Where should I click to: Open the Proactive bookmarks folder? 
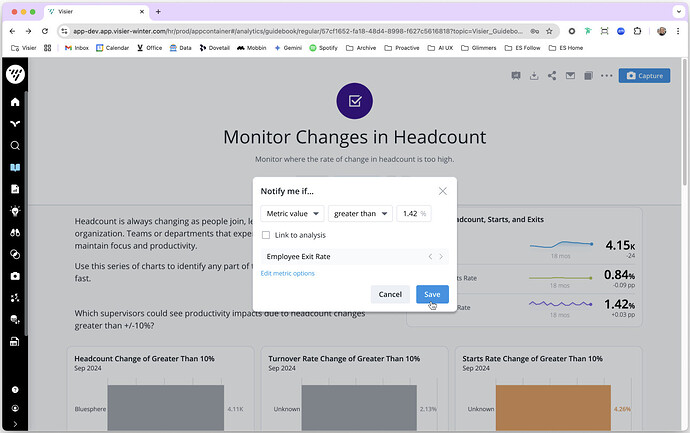[402, 48]
